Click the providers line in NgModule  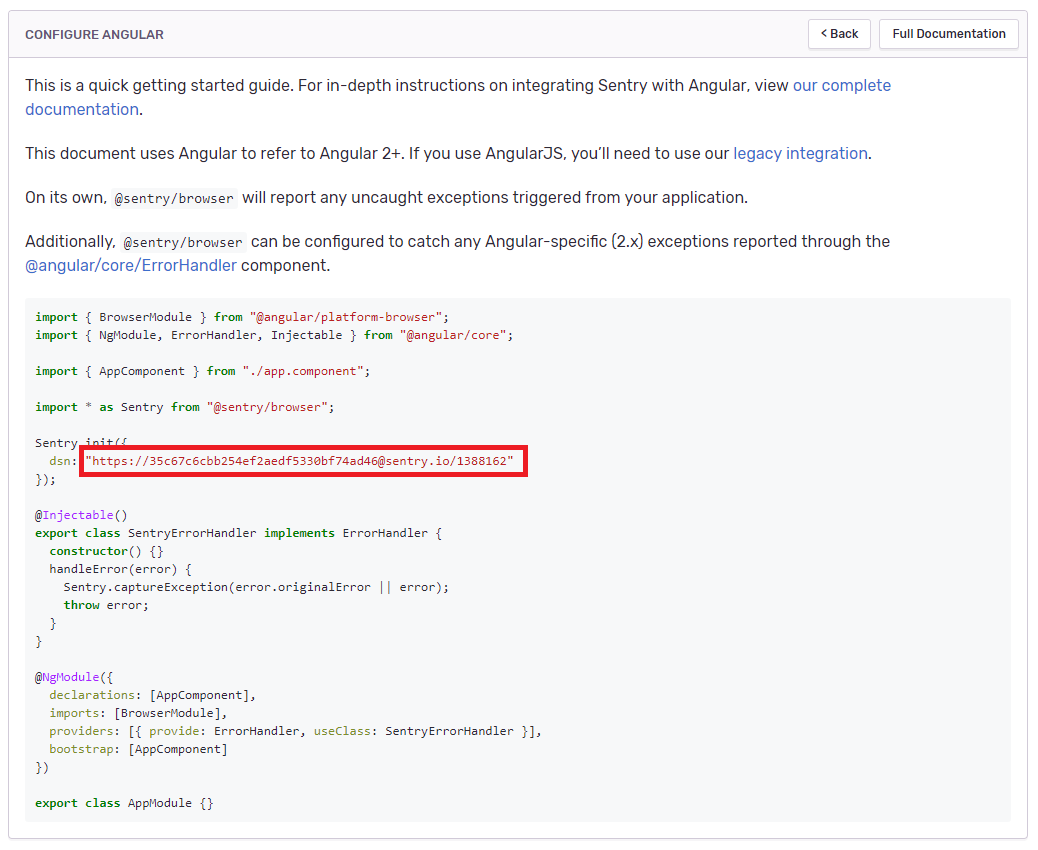click(295, 731)
